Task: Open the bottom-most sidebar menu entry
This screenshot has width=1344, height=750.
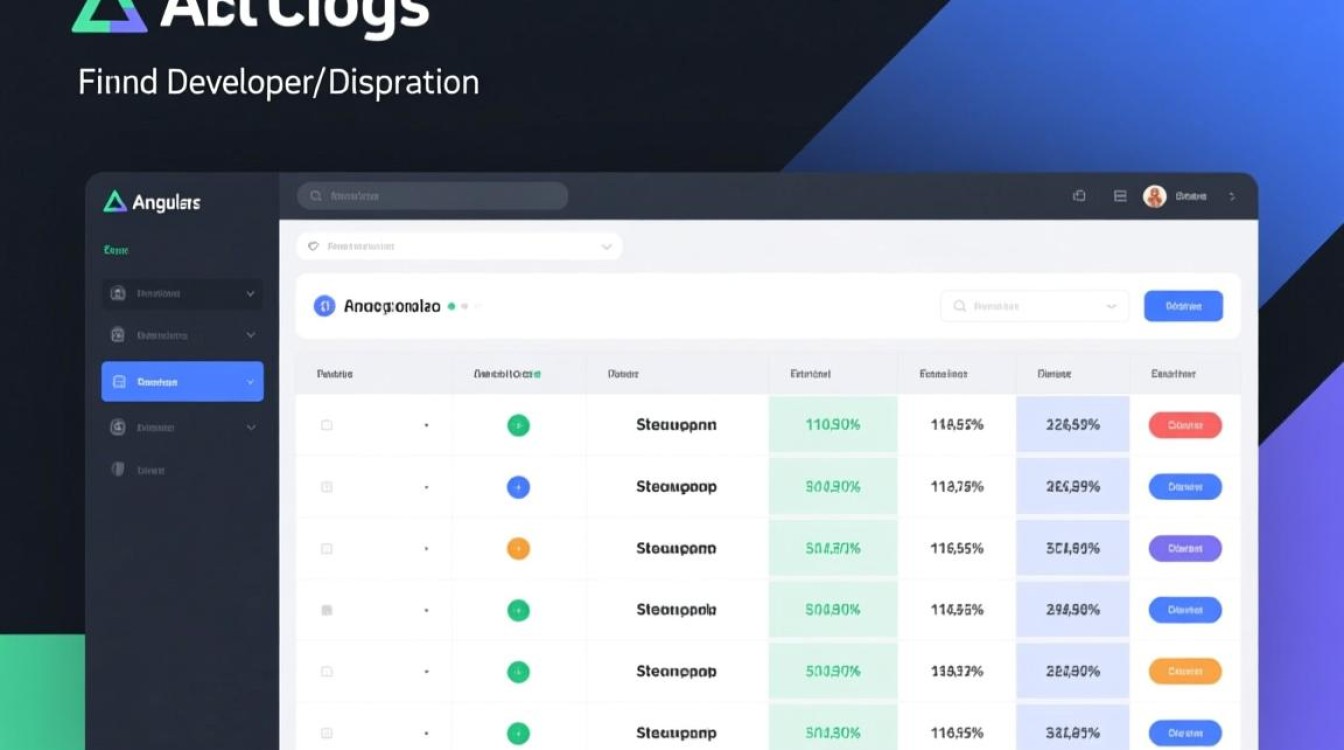Action: pos(150,467)
